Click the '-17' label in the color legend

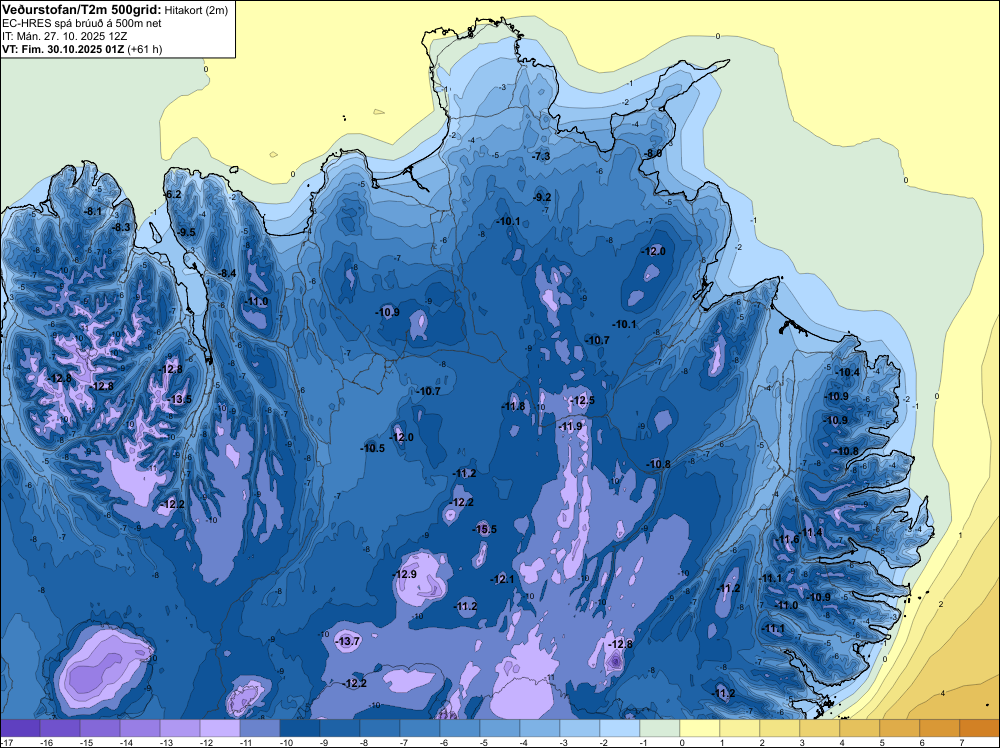tap(6, 742)
